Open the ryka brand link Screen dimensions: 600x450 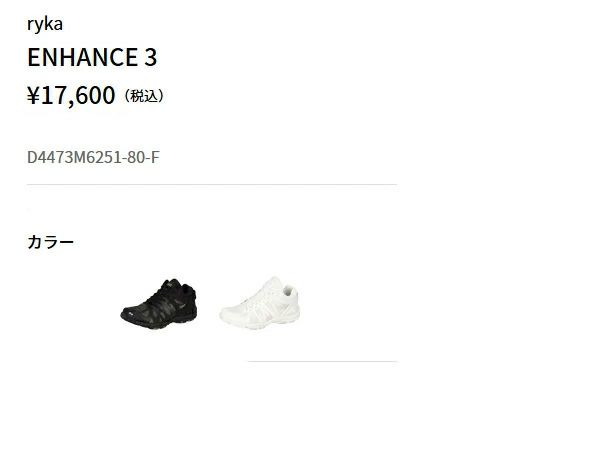pyautogui.click(x=45, y=24)
